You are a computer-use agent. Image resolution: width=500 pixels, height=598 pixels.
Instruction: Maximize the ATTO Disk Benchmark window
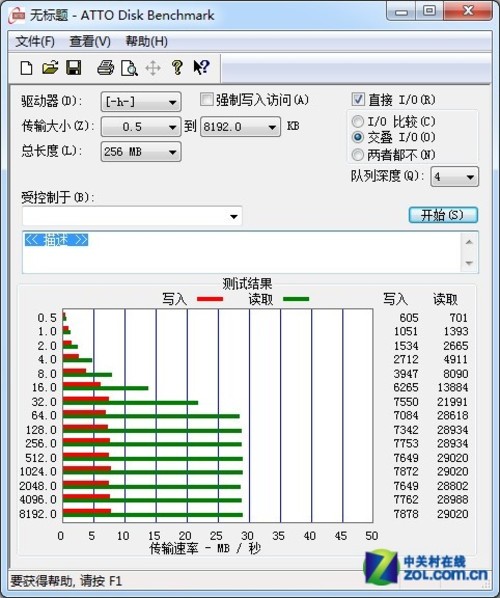click(429, 11)
